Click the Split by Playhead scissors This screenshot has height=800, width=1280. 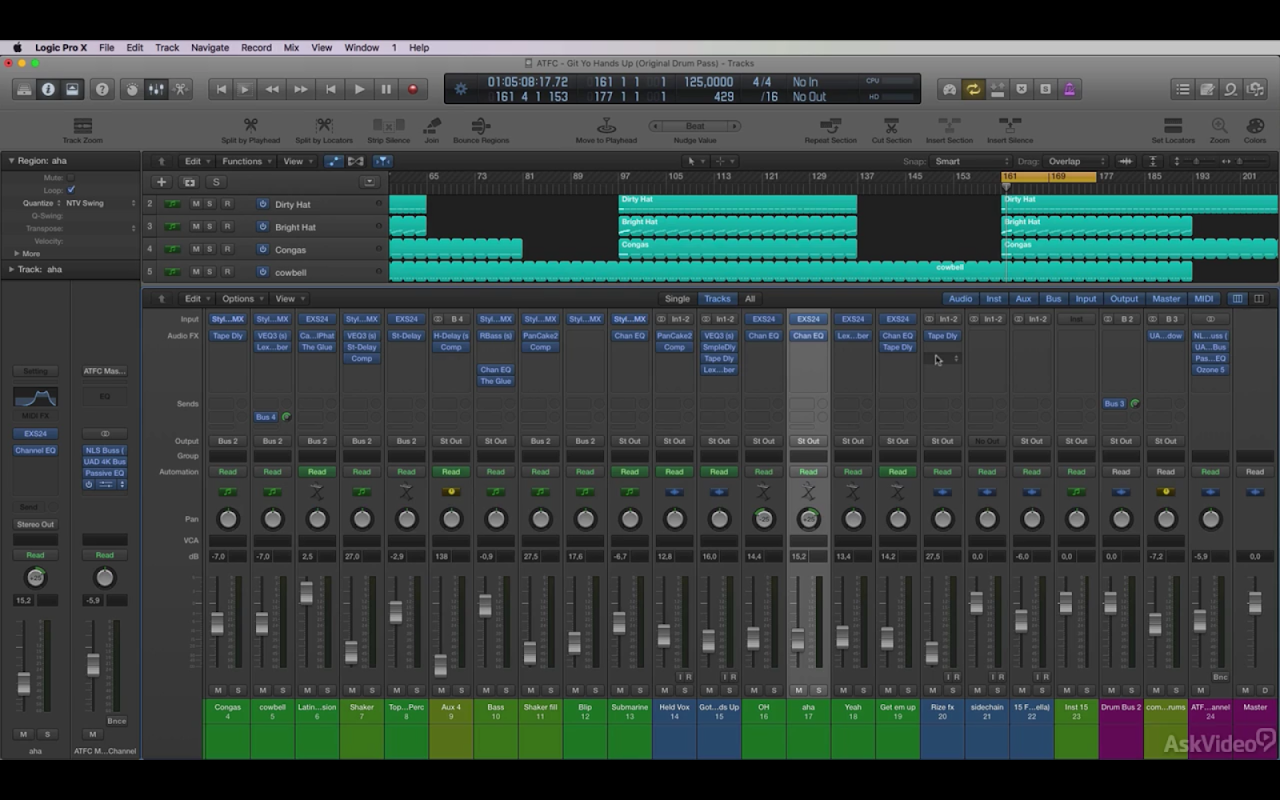pos(250,127)
